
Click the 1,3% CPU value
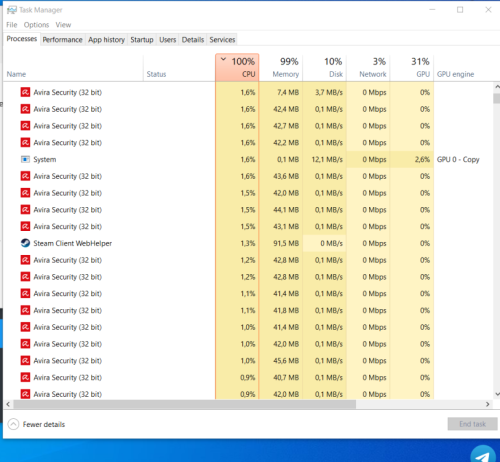point(248,243)
